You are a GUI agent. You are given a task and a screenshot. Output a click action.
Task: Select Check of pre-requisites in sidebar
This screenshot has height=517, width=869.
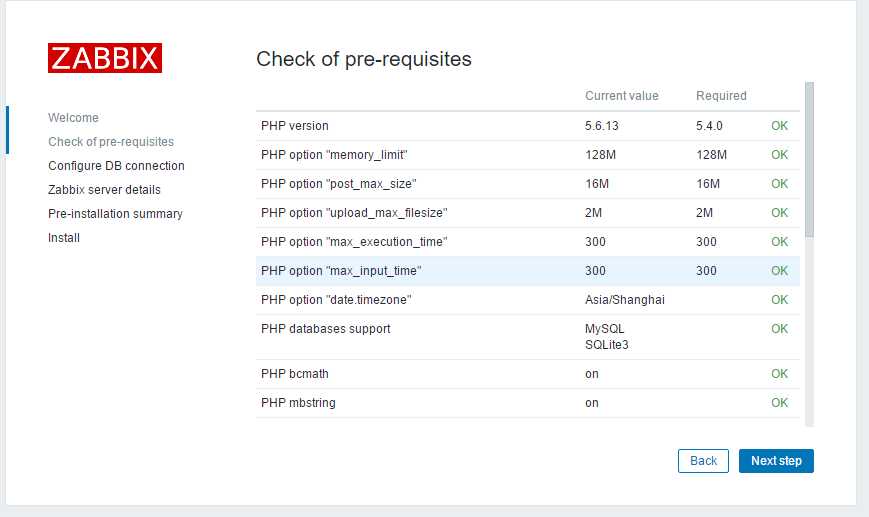coord(111,142)
